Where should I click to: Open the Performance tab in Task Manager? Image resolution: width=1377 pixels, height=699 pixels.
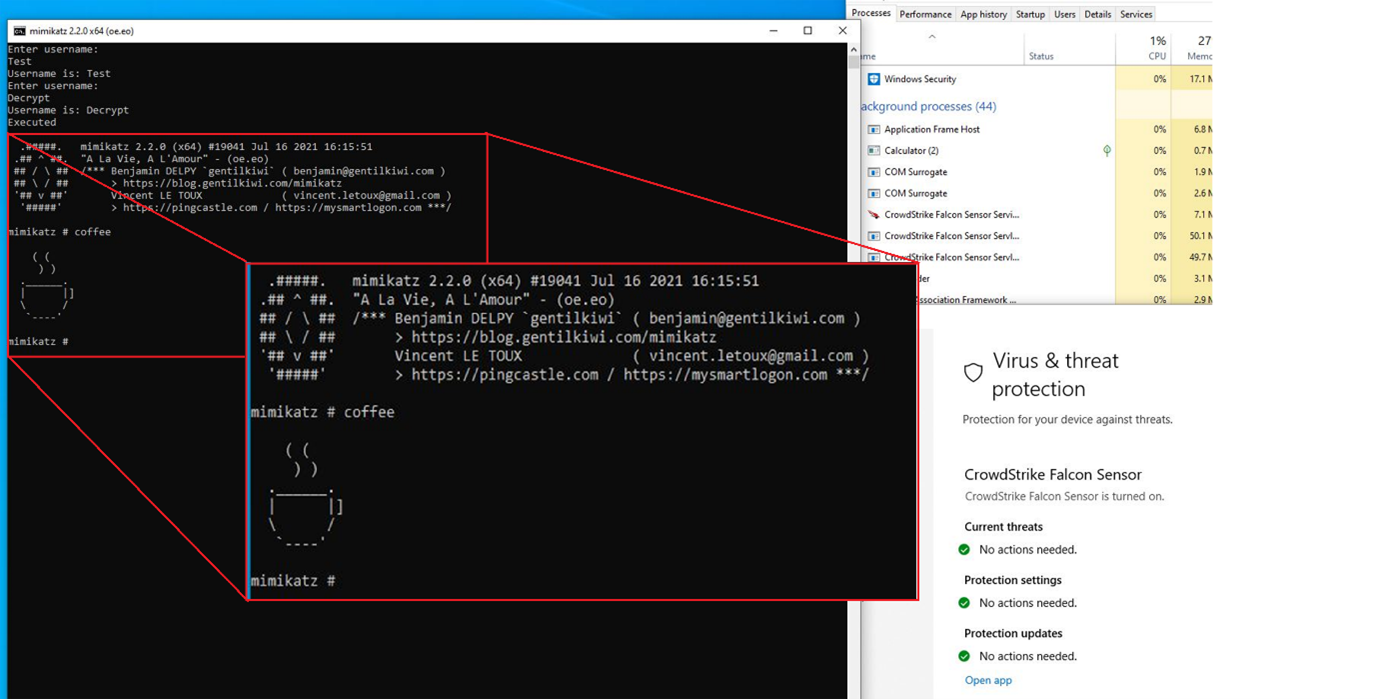[925, 14]
